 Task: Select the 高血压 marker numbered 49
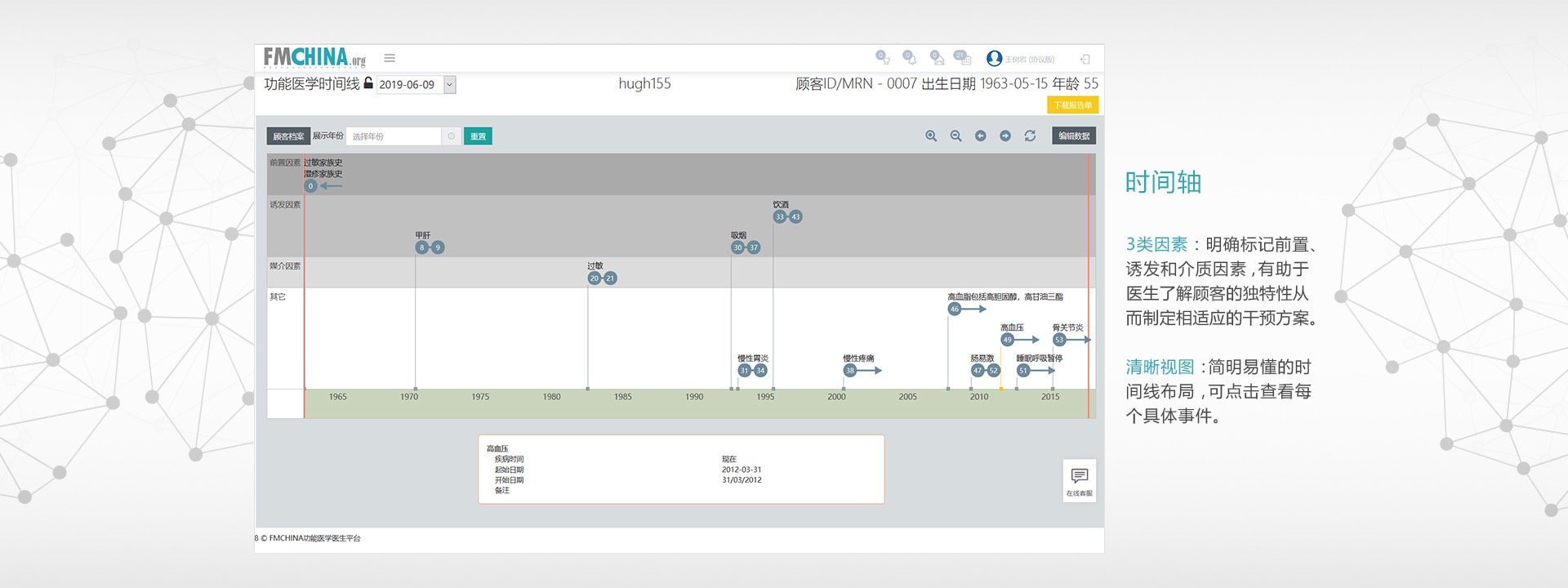point(1007,340)
